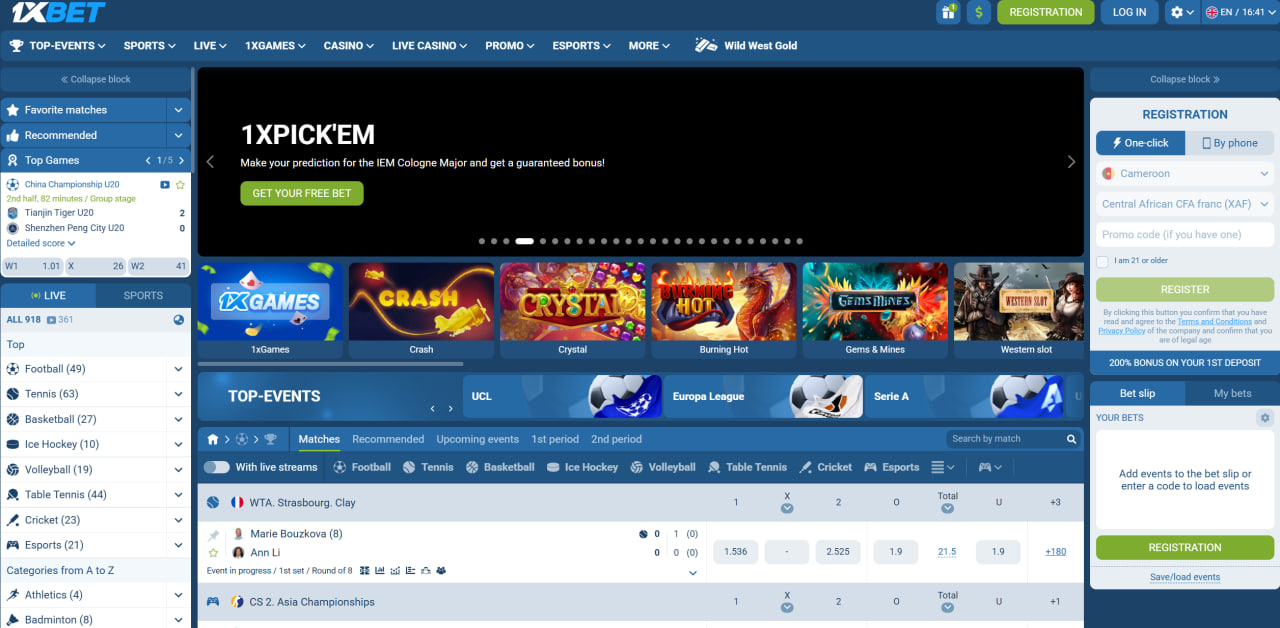Viewport: 1280px width, 628px height.
Task: Filter matches by Basketball in sport filter bar
Action: [x=499, y=467]
